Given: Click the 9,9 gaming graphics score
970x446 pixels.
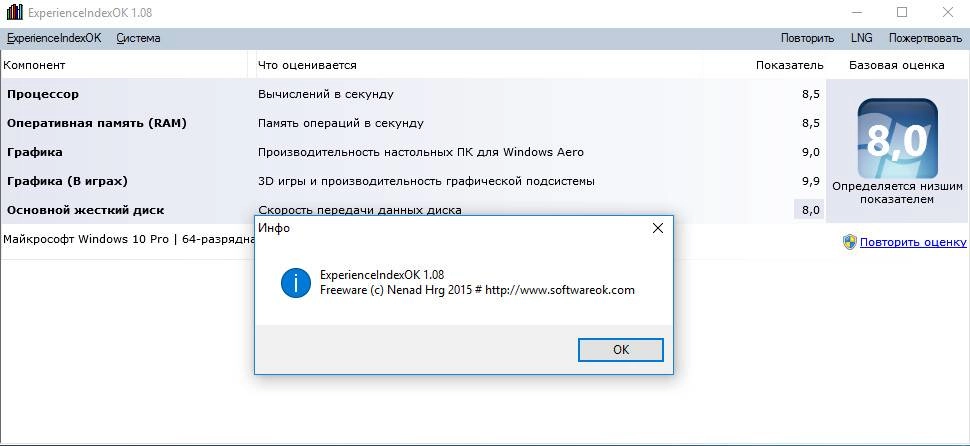Looking at the screenshot, I should (x=810, y=181).
